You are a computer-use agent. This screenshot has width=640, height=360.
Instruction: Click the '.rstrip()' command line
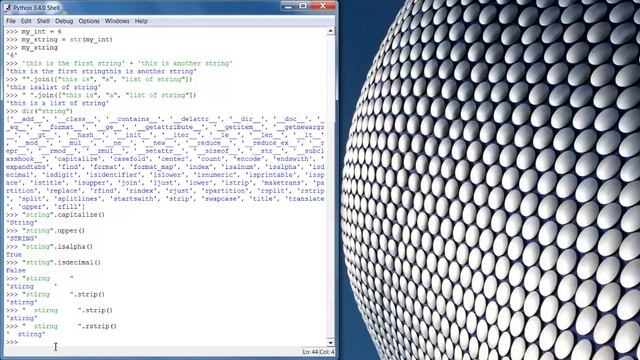point(61,326)
